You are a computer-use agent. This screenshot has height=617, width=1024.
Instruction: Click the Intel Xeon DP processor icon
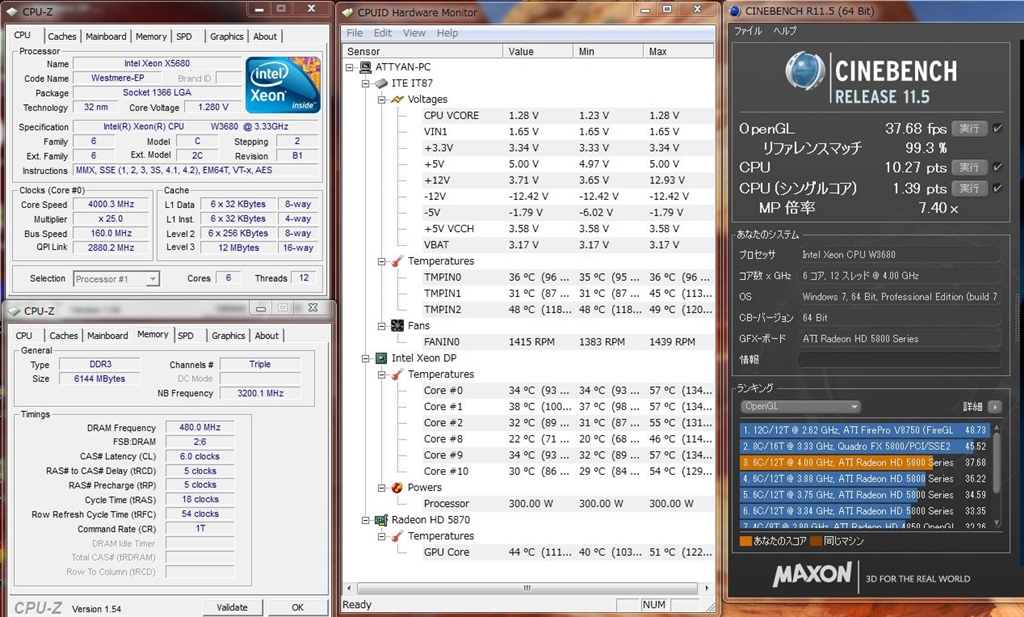381,358
